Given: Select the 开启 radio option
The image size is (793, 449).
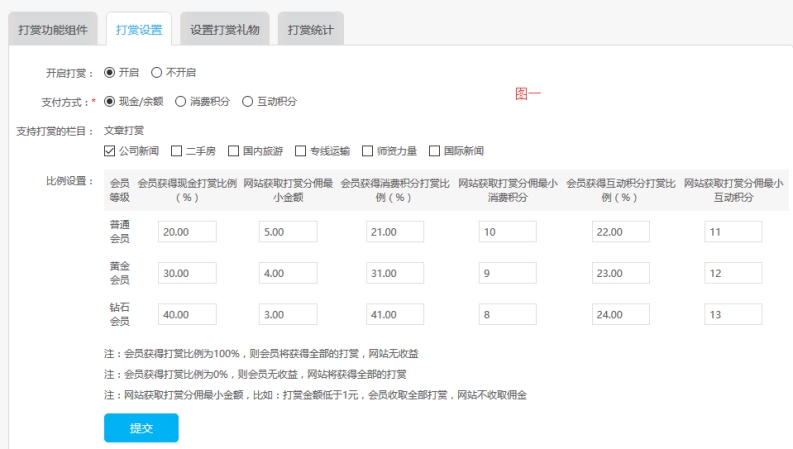Looking at the screenshot, I should (x=110, y=73).
